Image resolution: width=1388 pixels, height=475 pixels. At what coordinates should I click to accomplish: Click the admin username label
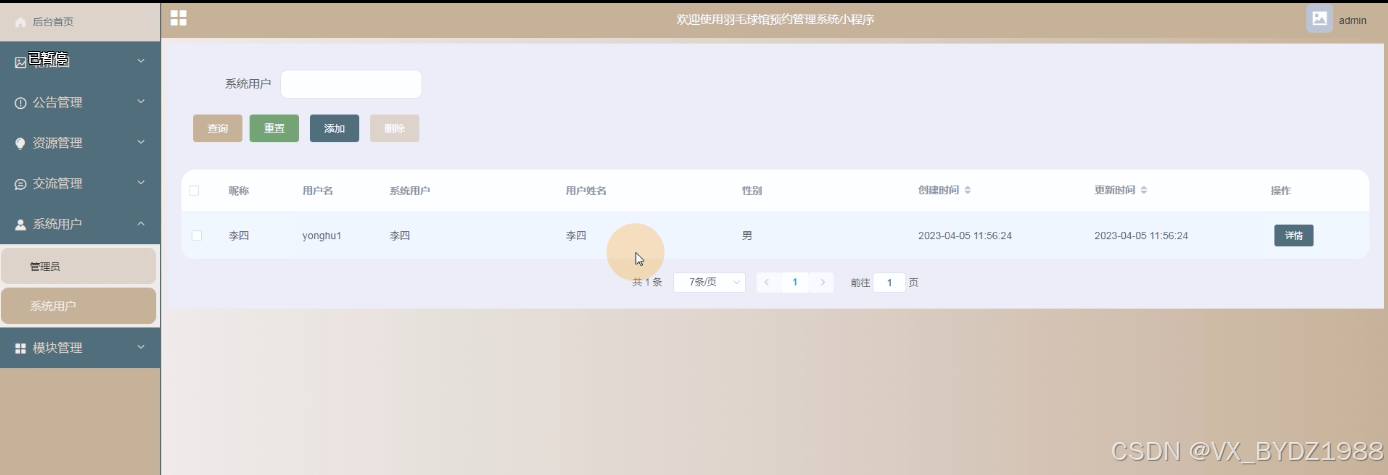pyautogui.click(x=1353, y=20)
